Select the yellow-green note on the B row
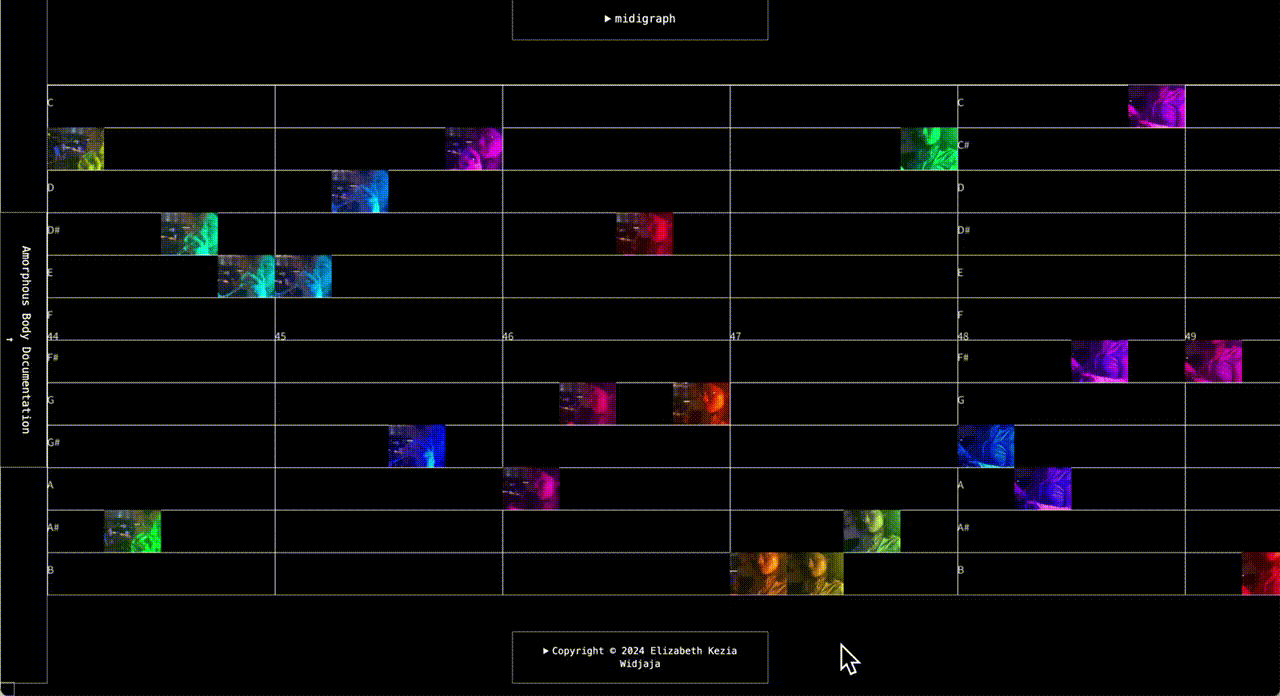The height and width of the screenshot is (696, 1280). (814, 574)
